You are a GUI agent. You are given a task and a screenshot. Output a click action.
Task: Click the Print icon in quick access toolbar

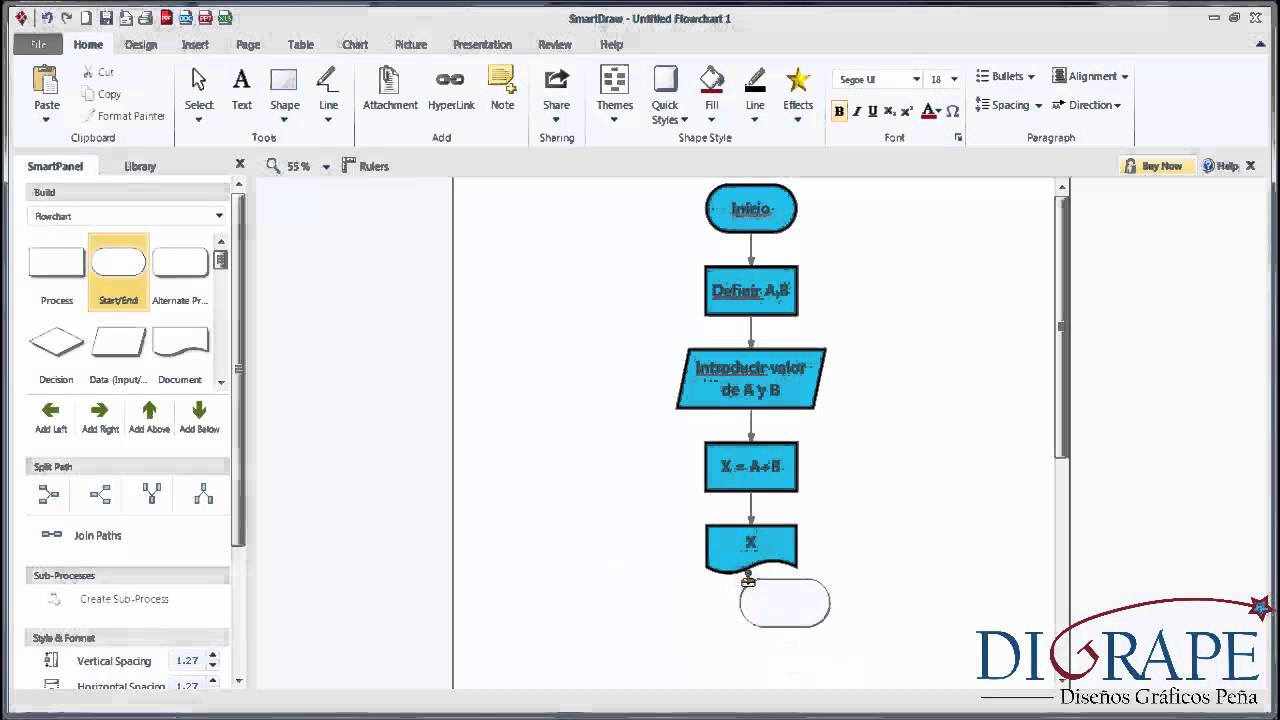pos(146,18)
